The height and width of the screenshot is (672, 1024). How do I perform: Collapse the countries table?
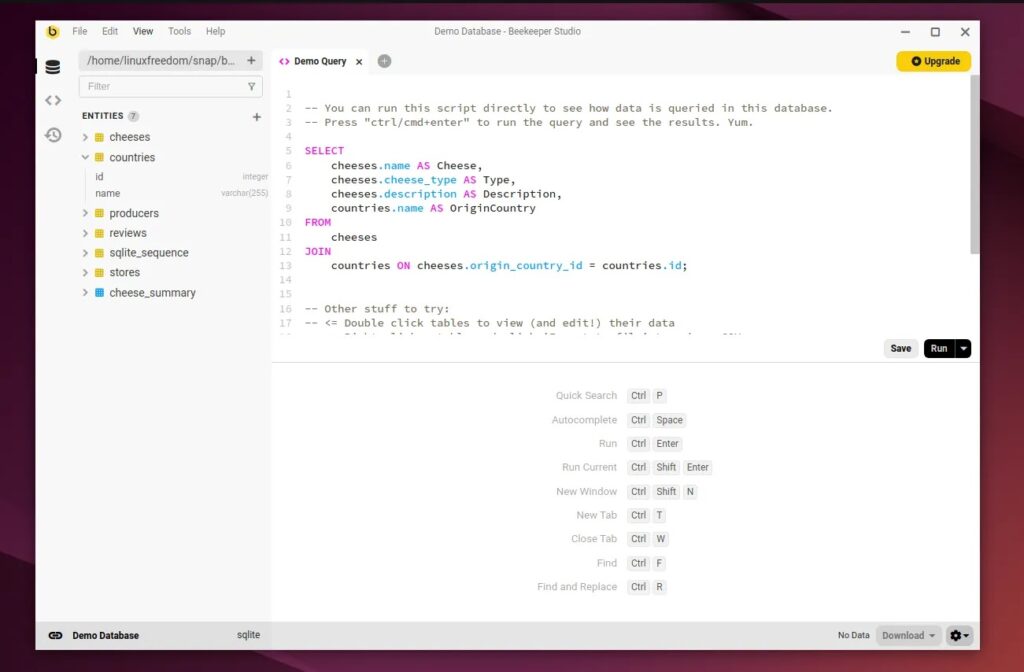(86, 157)
